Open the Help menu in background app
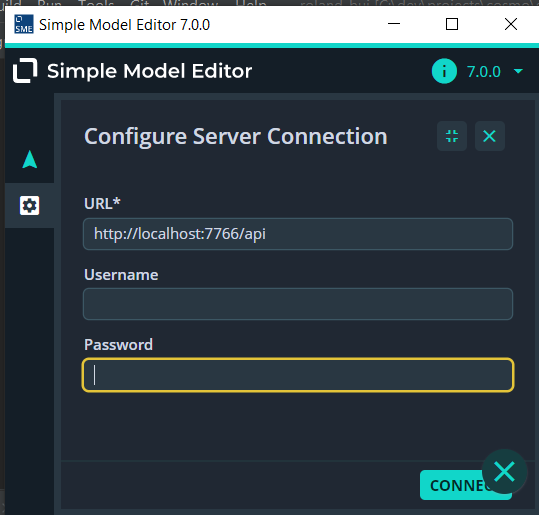 point(251,3)
